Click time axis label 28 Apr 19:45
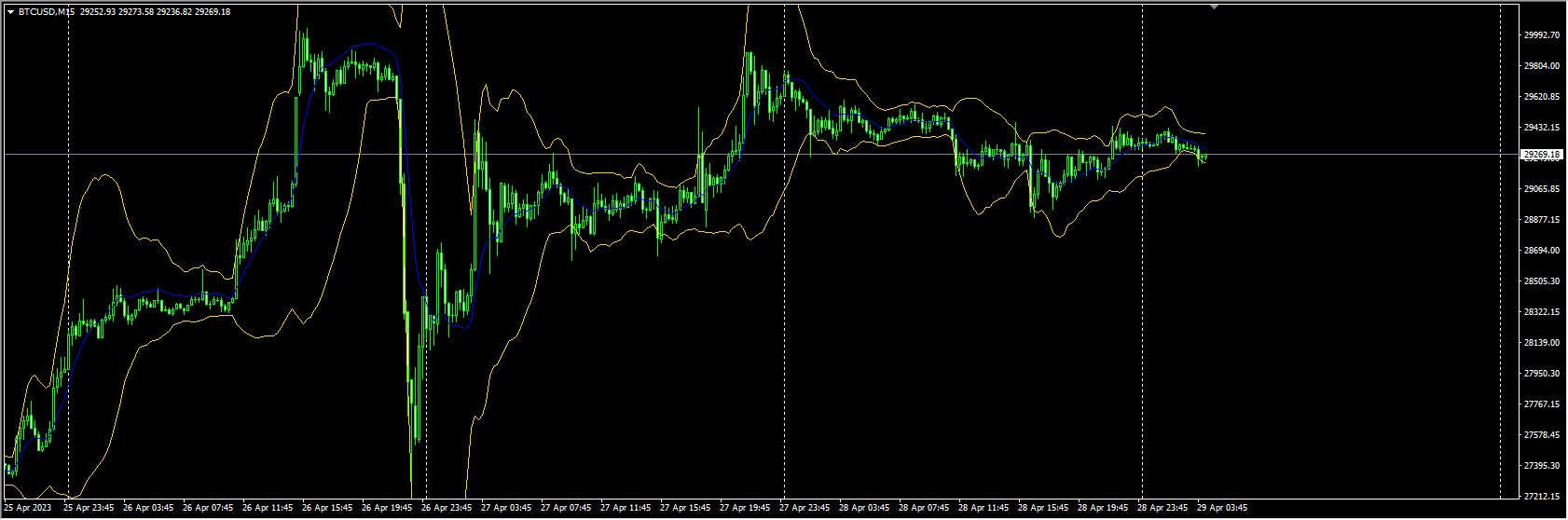The image size is (1568, 520). point(1104,509)
